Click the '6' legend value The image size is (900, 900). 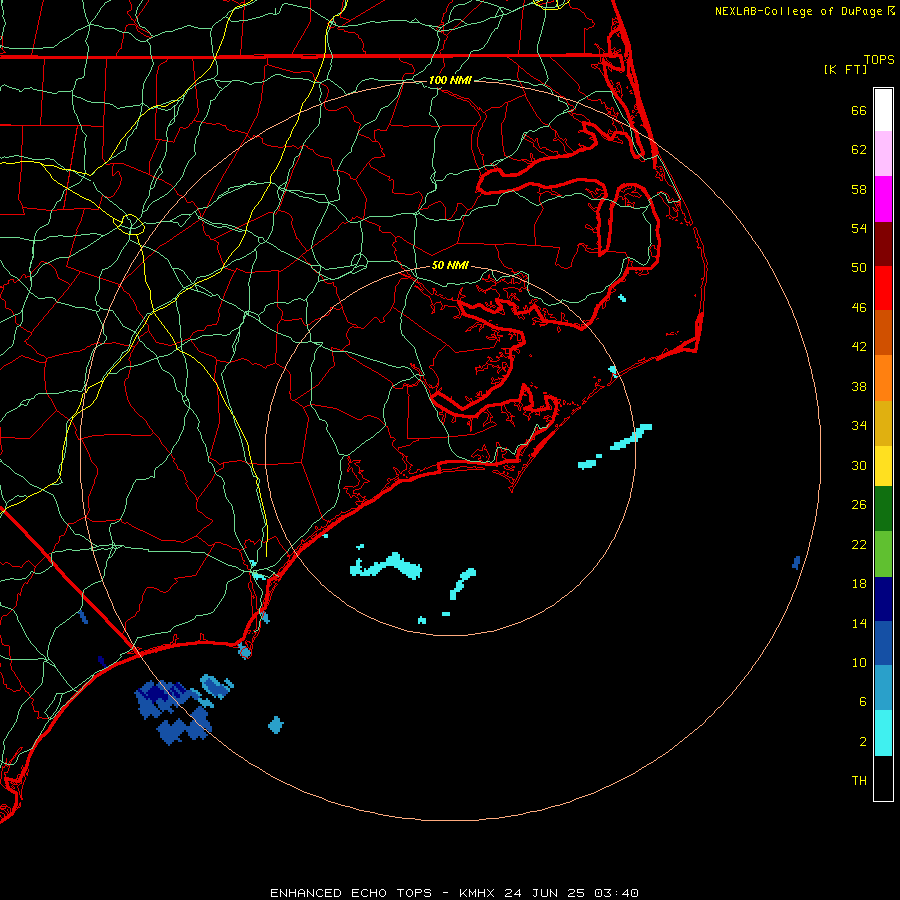pos(863,702)
